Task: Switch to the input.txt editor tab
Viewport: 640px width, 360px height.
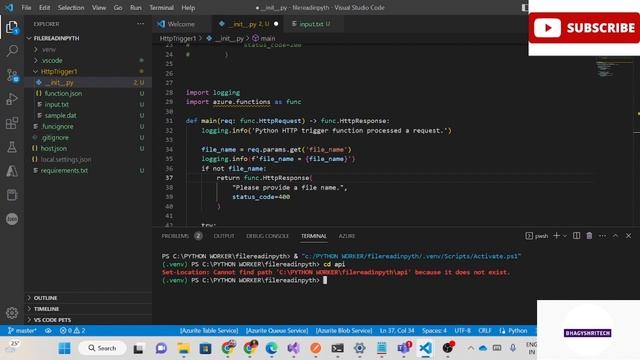Action: pos(314,24)
